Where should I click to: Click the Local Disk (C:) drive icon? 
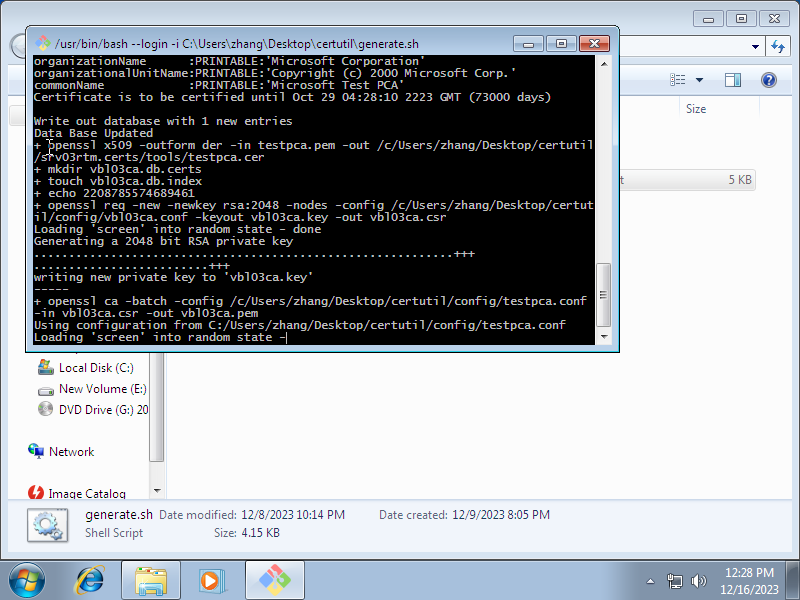(46, 367)
